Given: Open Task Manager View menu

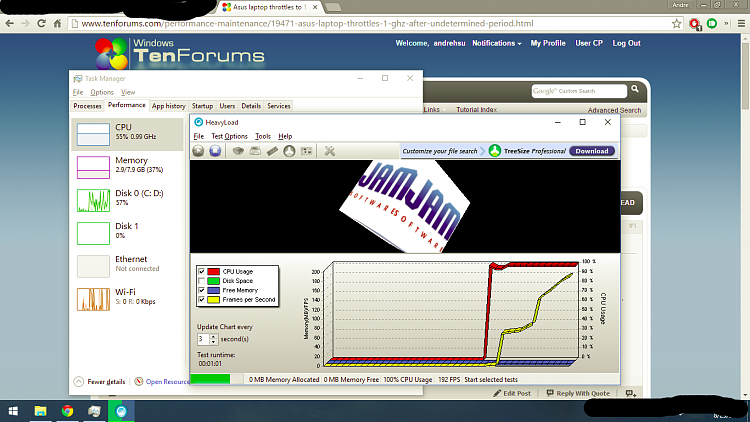Looking at the screenshot, I should click(128, 92).
